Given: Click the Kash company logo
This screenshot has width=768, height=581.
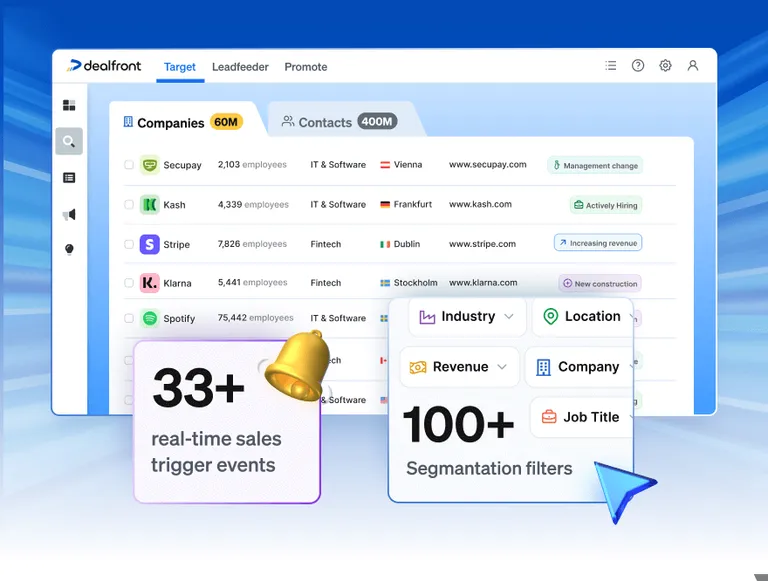Looking at the screenshot, I should pyautogui.click(x=149, y=204).
